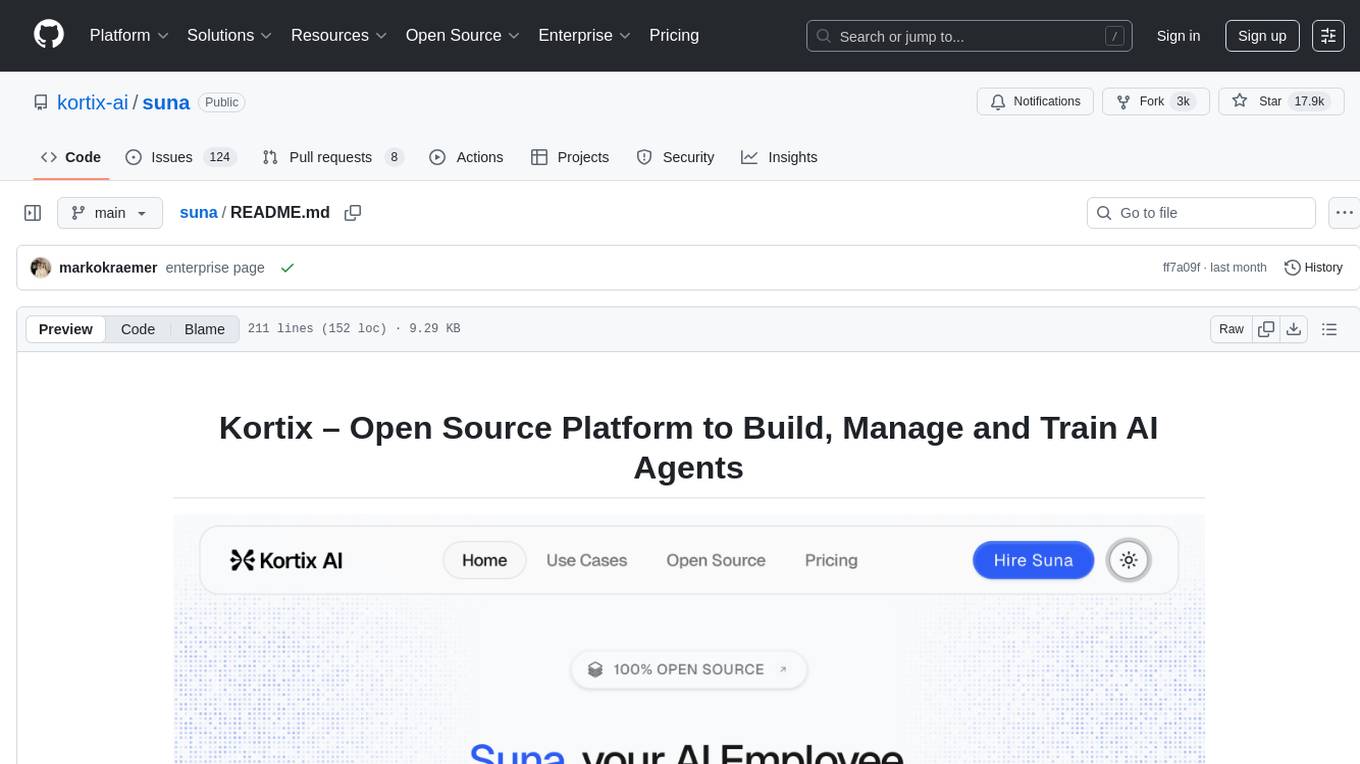Viewport: 1360px width, 764px height.
Task: Click the Notifications bell button
Action: click(x=1035, y=101)
